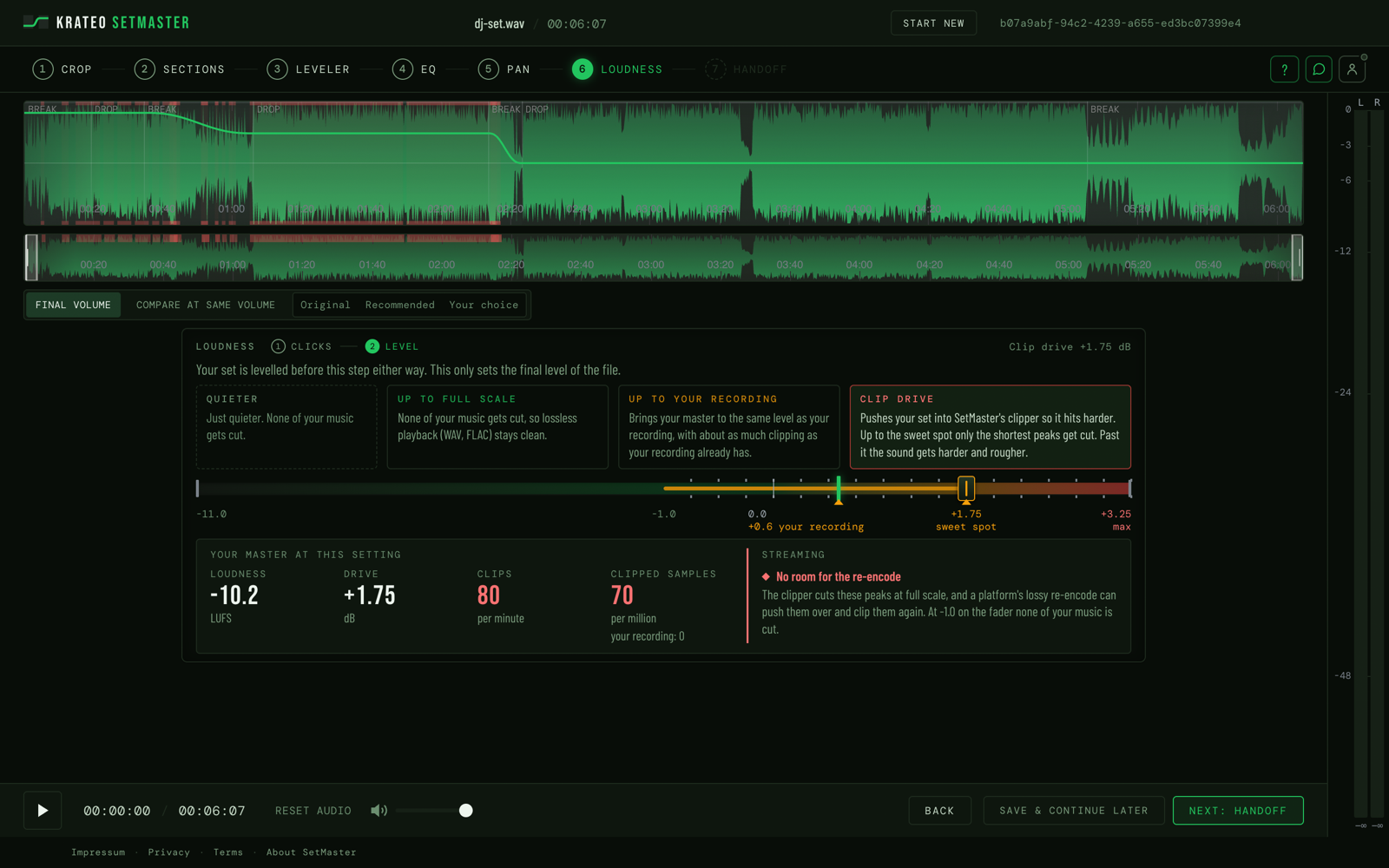Open the Terms link
Screen dimensions: 1389x868
click(228, 852)
